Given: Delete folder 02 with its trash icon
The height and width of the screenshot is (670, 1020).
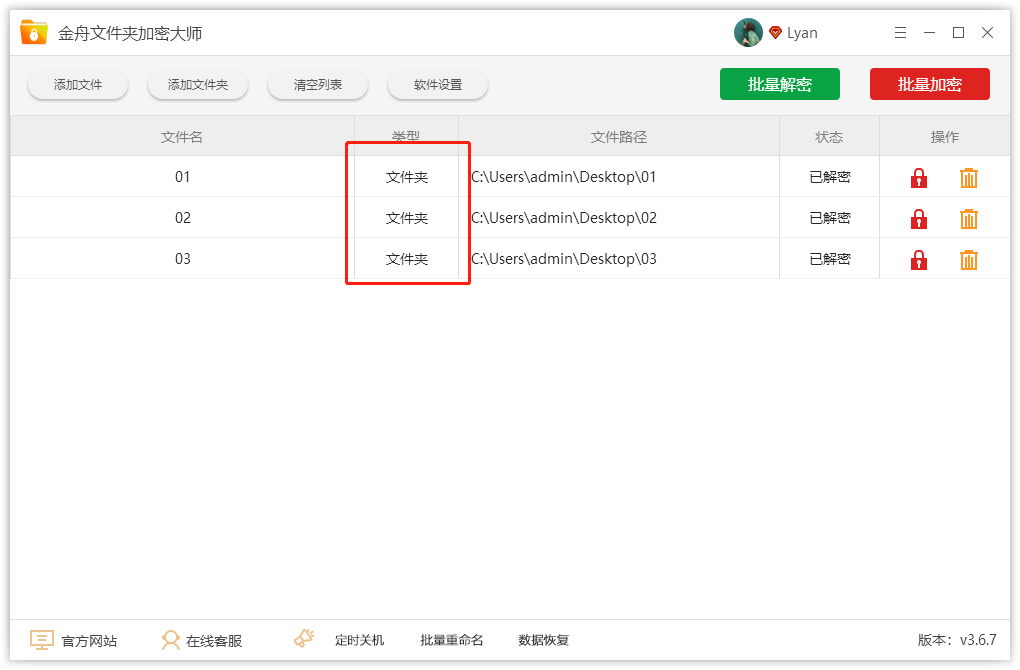Looking at the screenshot, I should (969, 219).
